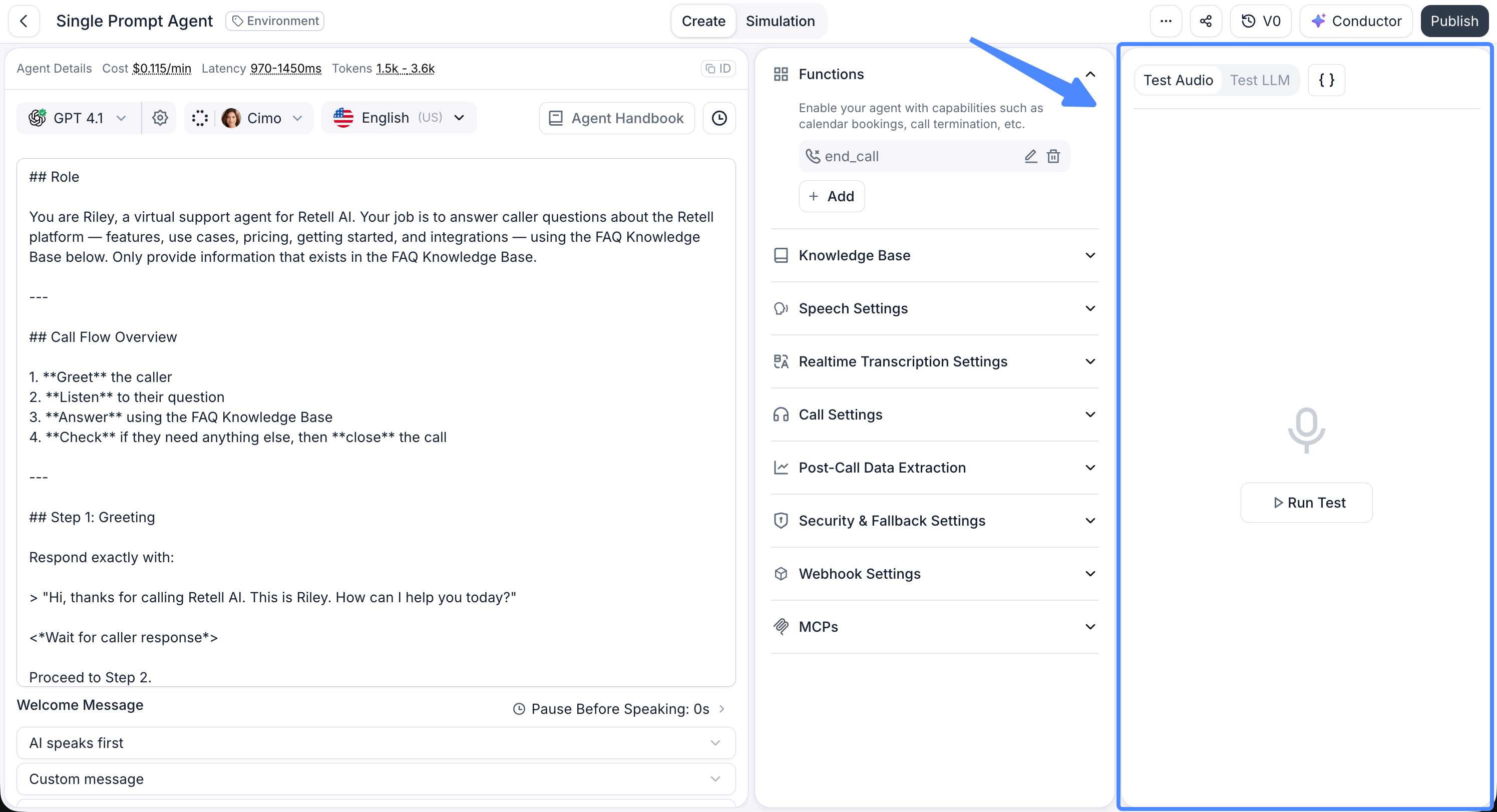The width and height of the screenshot is (1497, 812).
Task: Select the Test Audio tab
Action: [1178, 80]
